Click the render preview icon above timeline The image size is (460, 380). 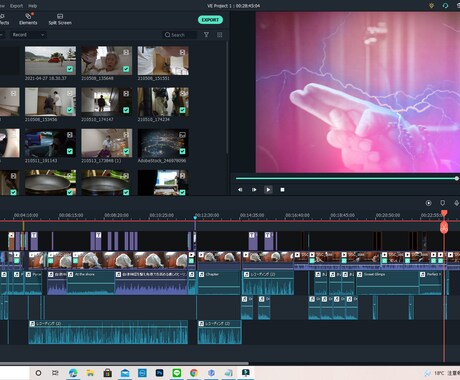429,203
